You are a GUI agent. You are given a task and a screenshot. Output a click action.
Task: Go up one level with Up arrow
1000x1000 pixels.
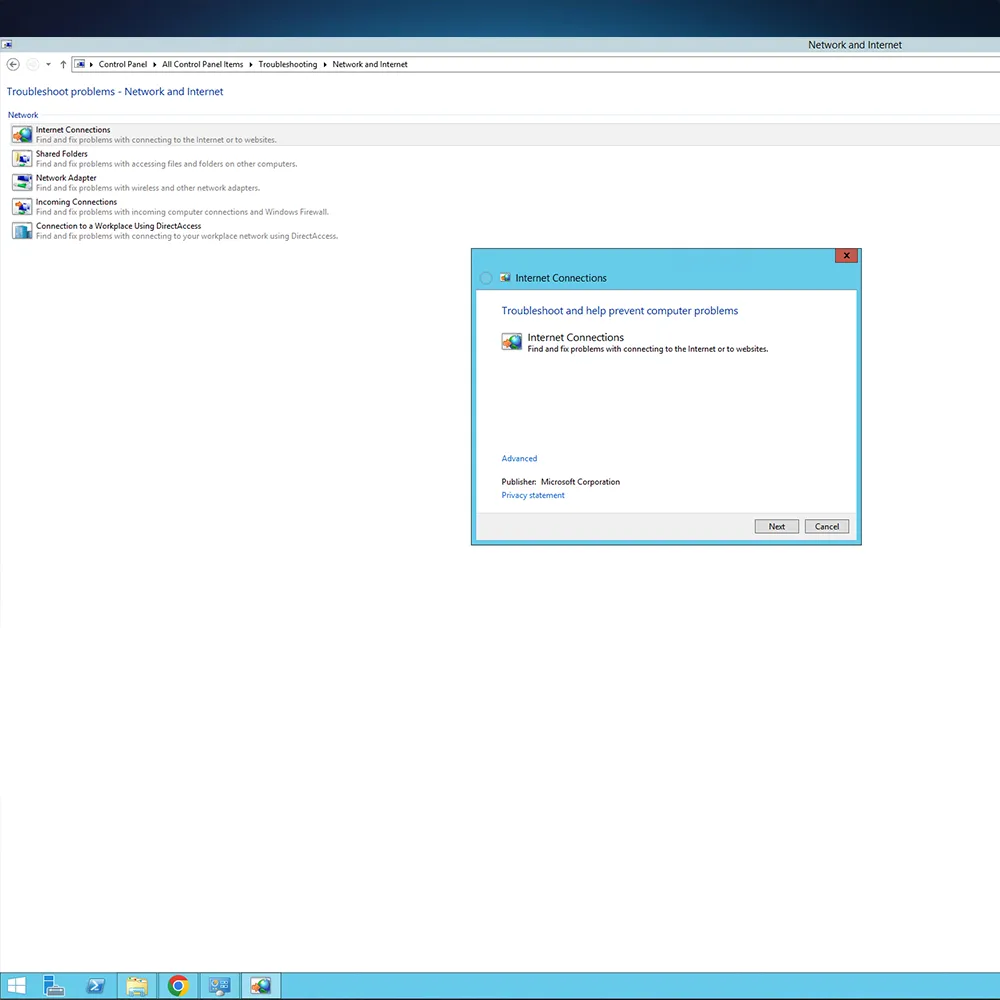[63, 64]
